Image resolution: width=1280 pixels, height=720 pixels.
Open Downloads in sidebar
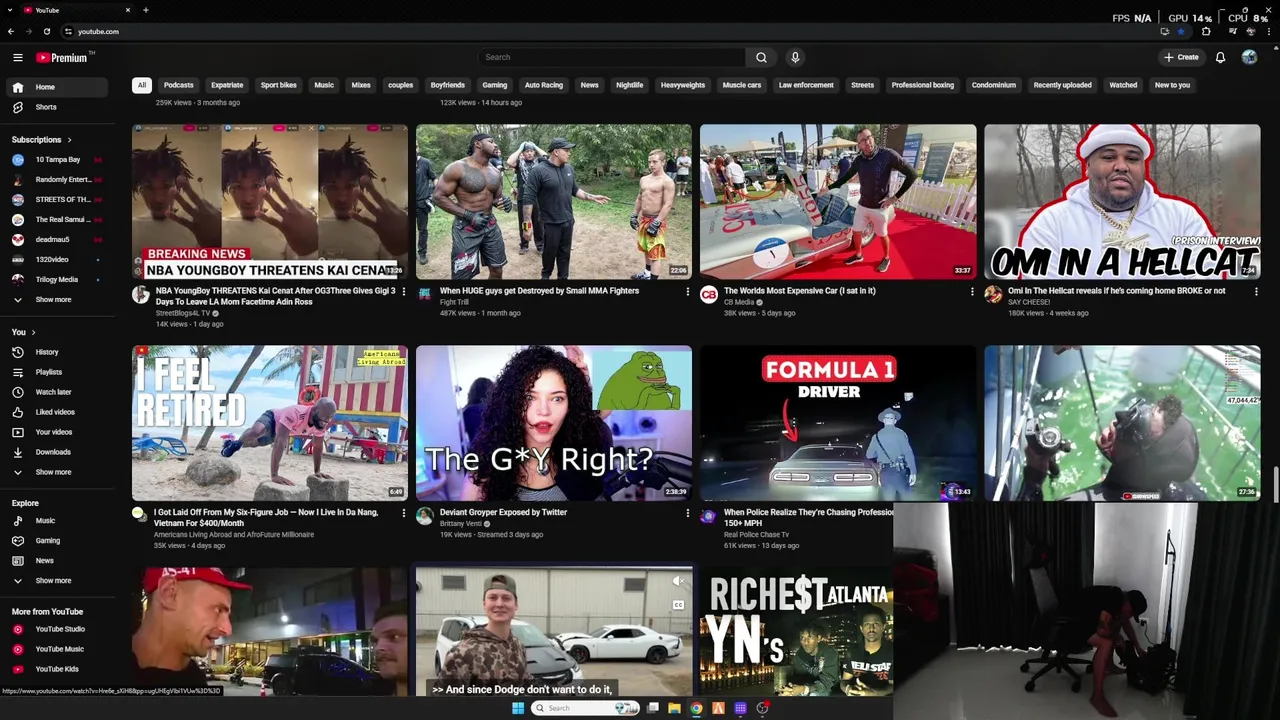tap(59, 452)
